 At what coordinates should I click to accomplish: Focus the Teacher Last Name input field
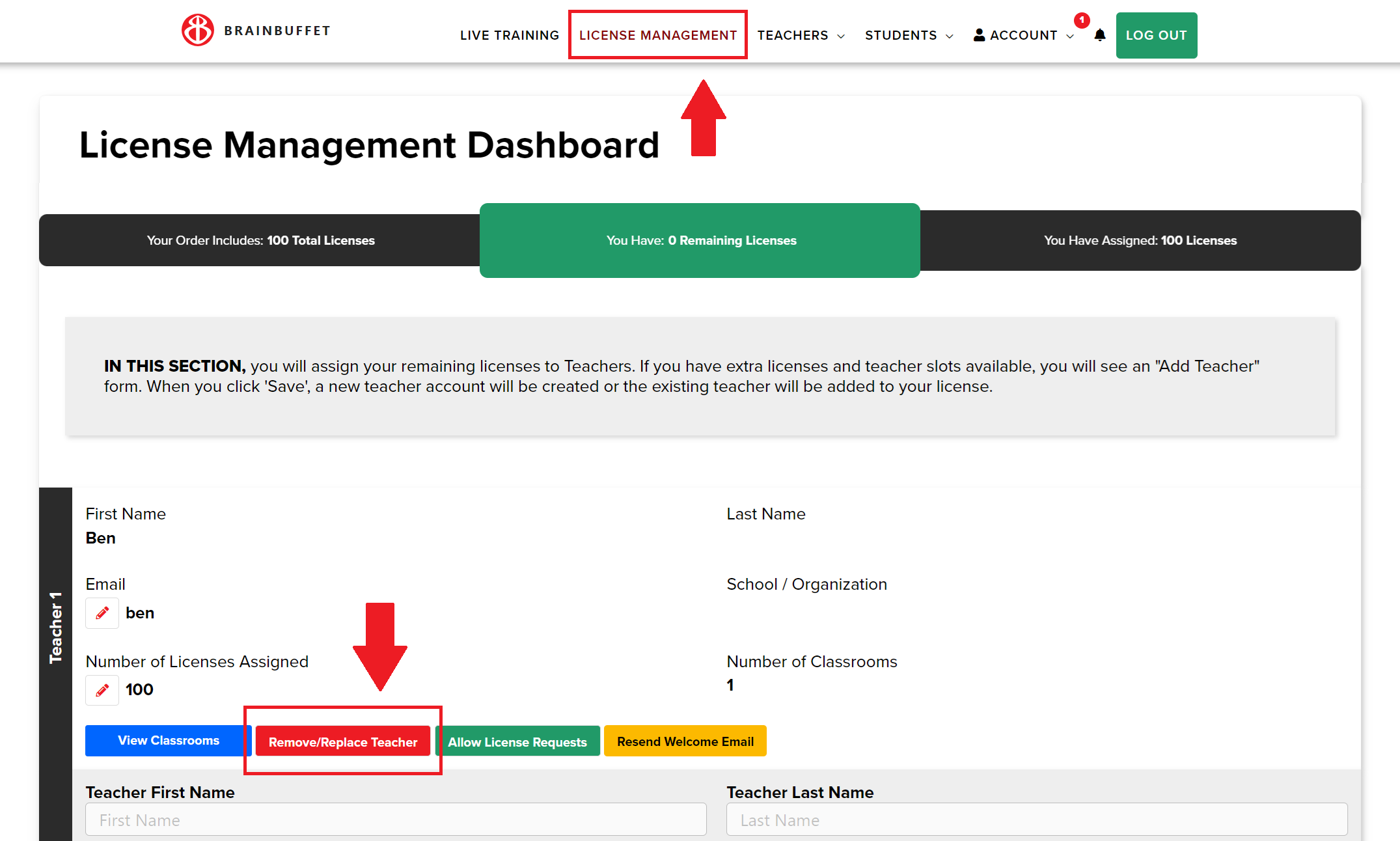tap(1036, 820)
